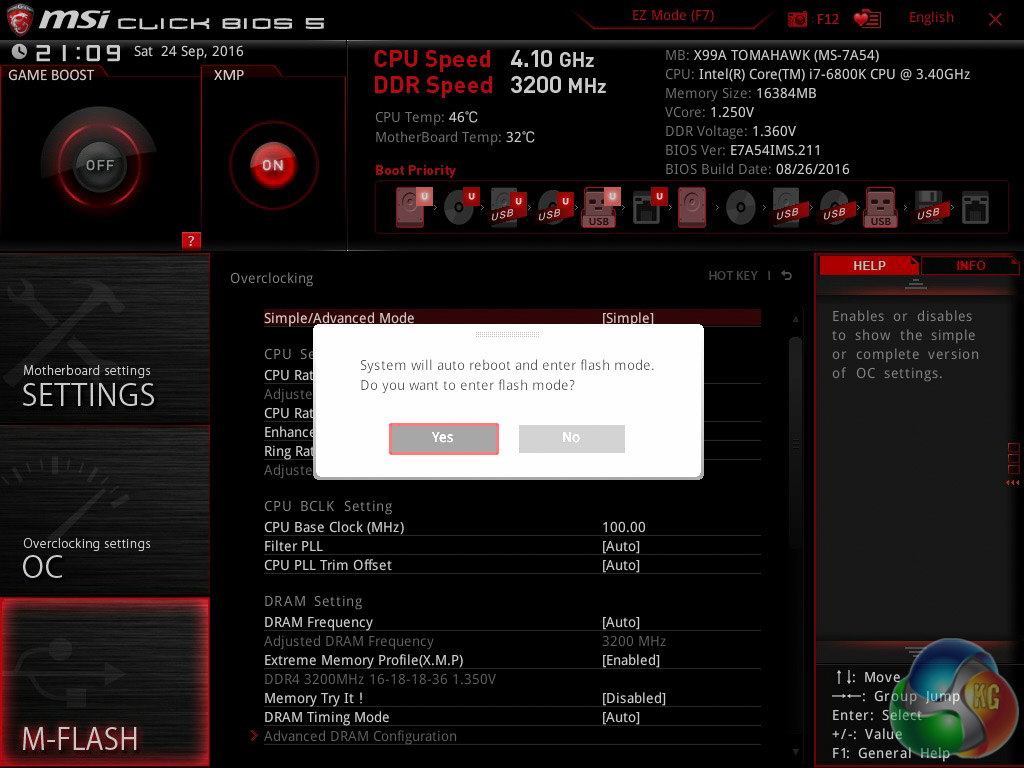Click the settings list scrollbar thumb
This screenshot has height=768, width=1024.
795,444
